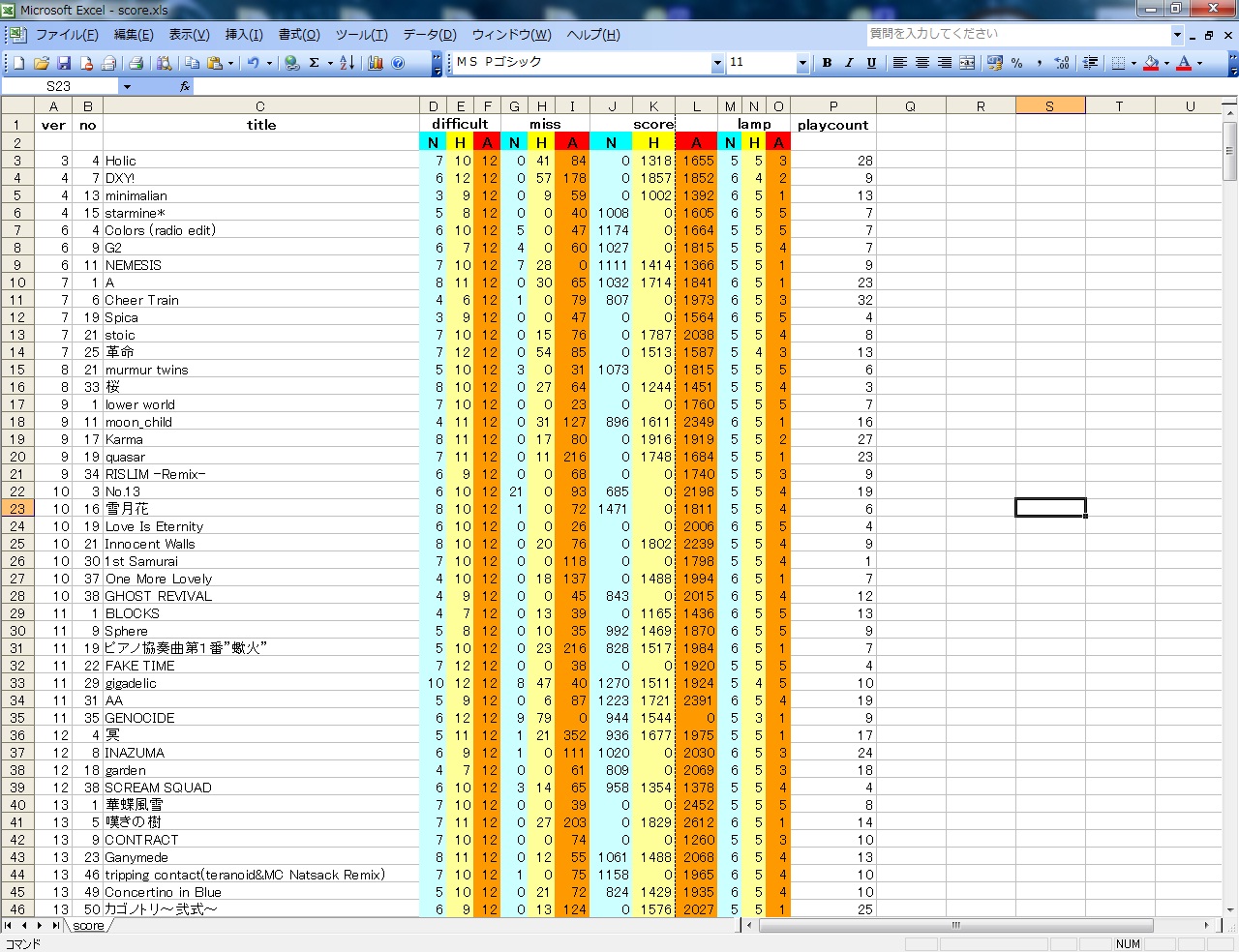The width and height of the screenshot is (1239, 952).
Task: Align text left
Action: 900,63
